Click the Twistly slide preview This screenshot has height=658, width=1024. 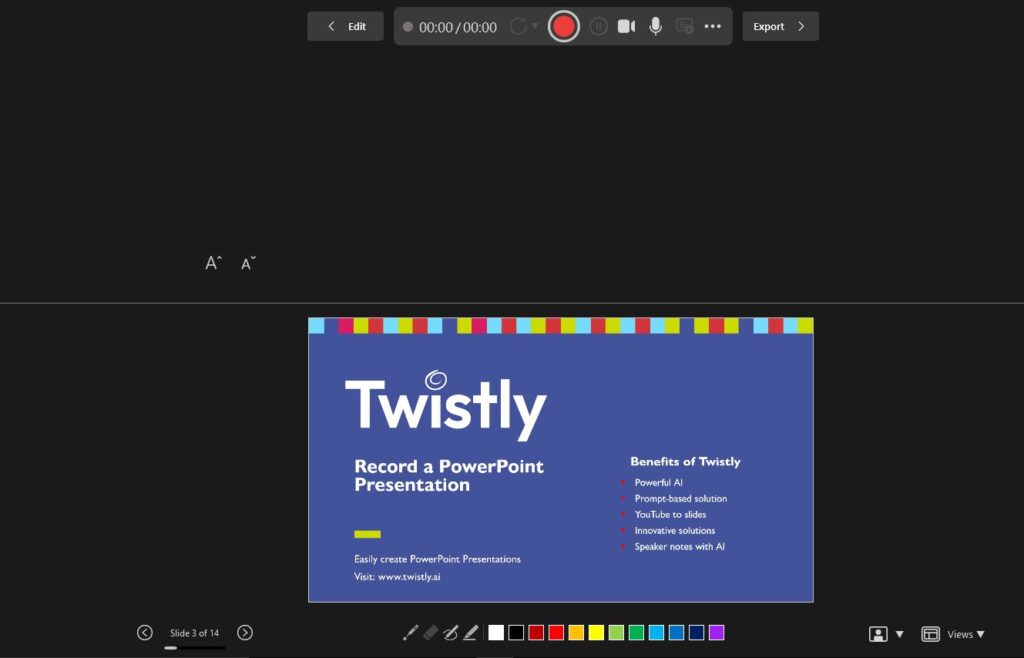561,460
